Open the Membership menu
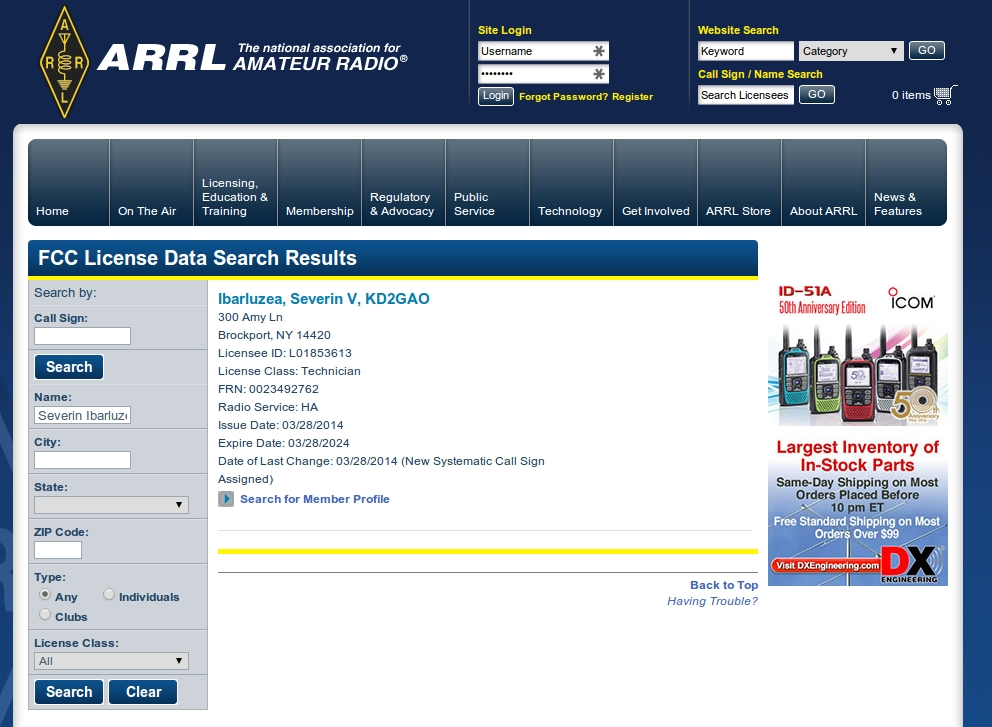This screenshot has height=727, width=992. coord(319,183)
